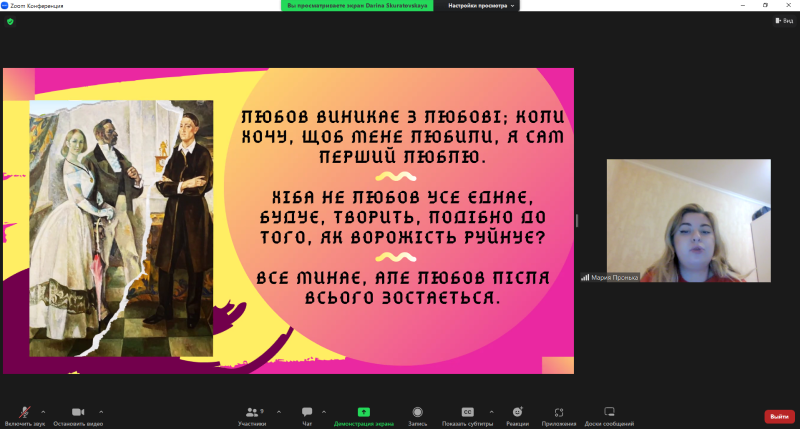The width and height of the screenshot is (800, 429).
Task: Click the signal strength icon on participant video
Action: (585, 277)
